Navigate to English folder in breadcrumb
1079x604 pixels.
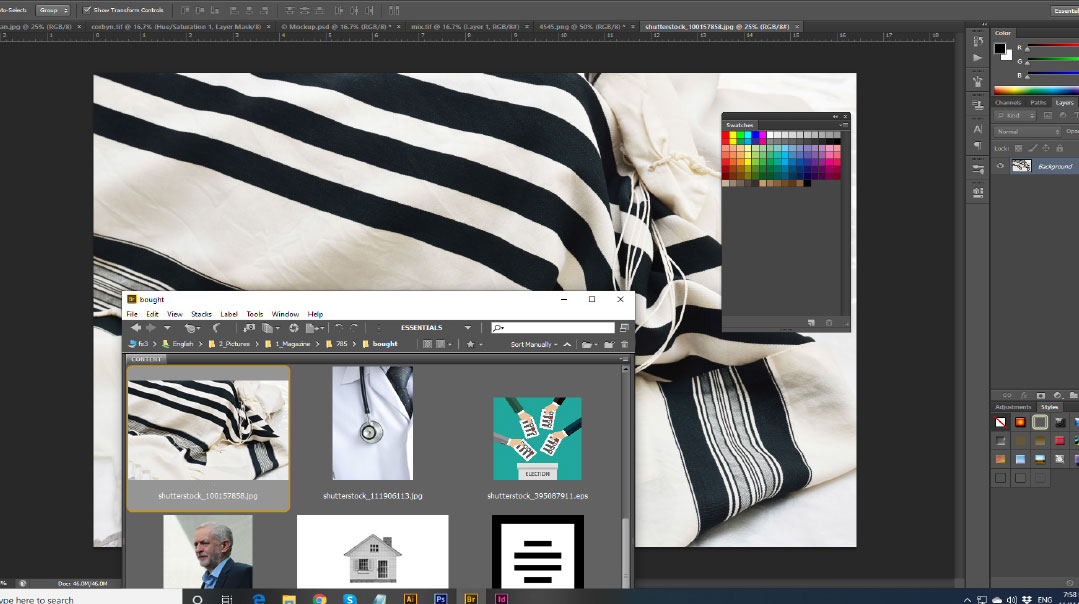[182, 344]
